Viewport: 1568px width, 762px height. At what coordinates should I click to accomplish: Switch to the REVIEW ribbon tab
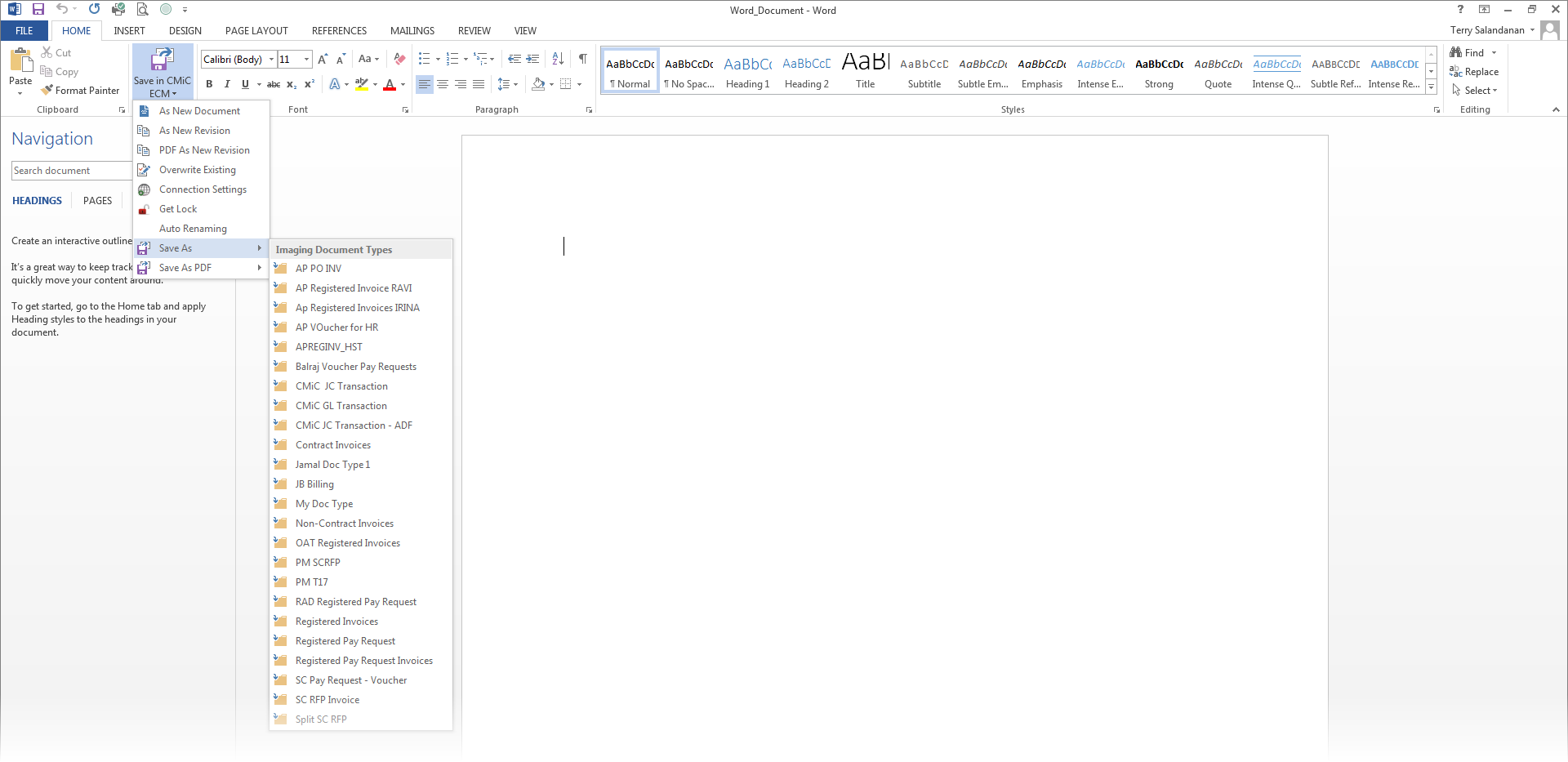click(474, 30)
